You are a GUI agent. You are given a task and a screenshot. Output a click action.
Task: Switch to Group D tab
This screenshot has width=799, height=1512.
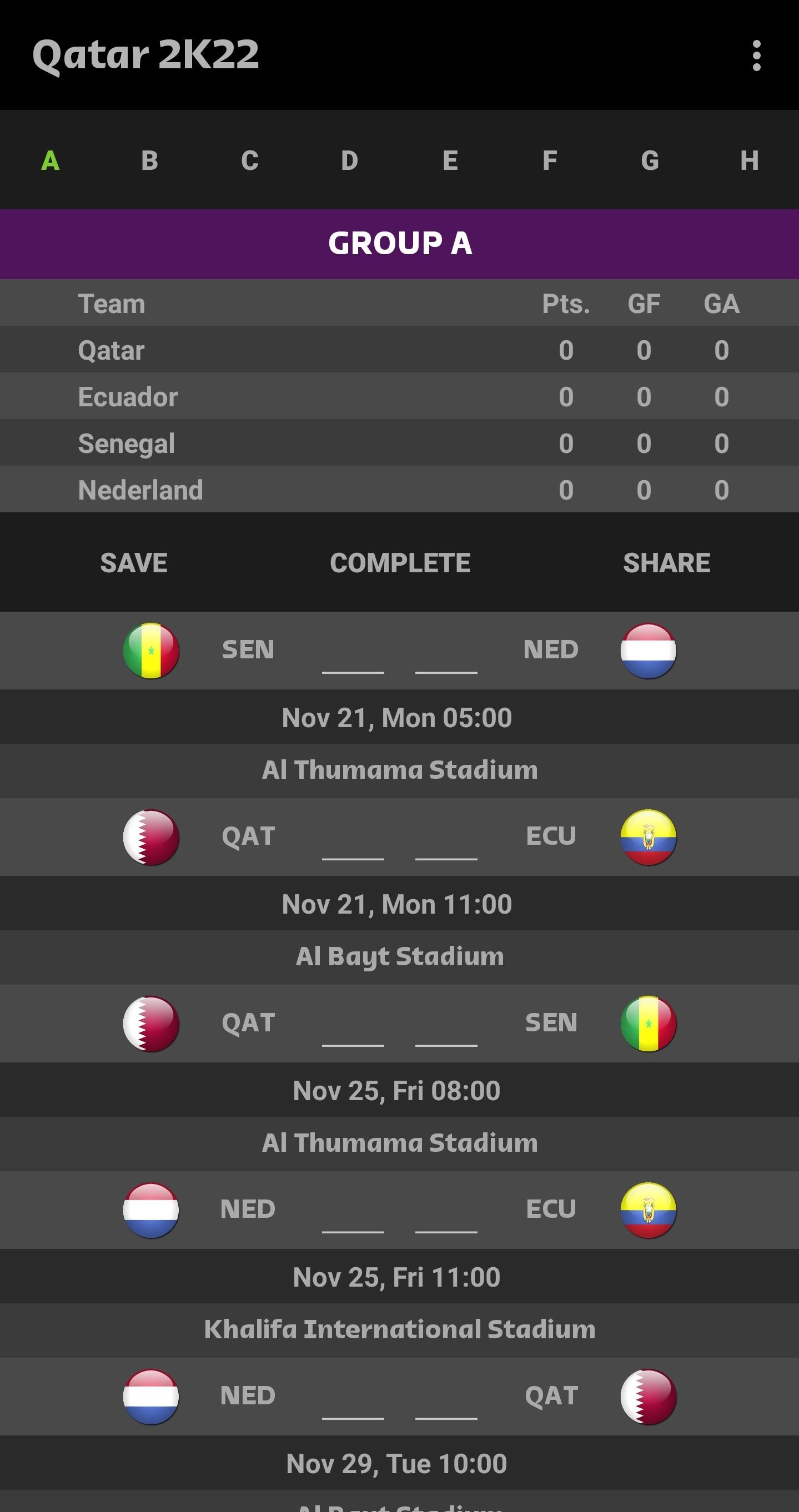click(x=349, y=160)
